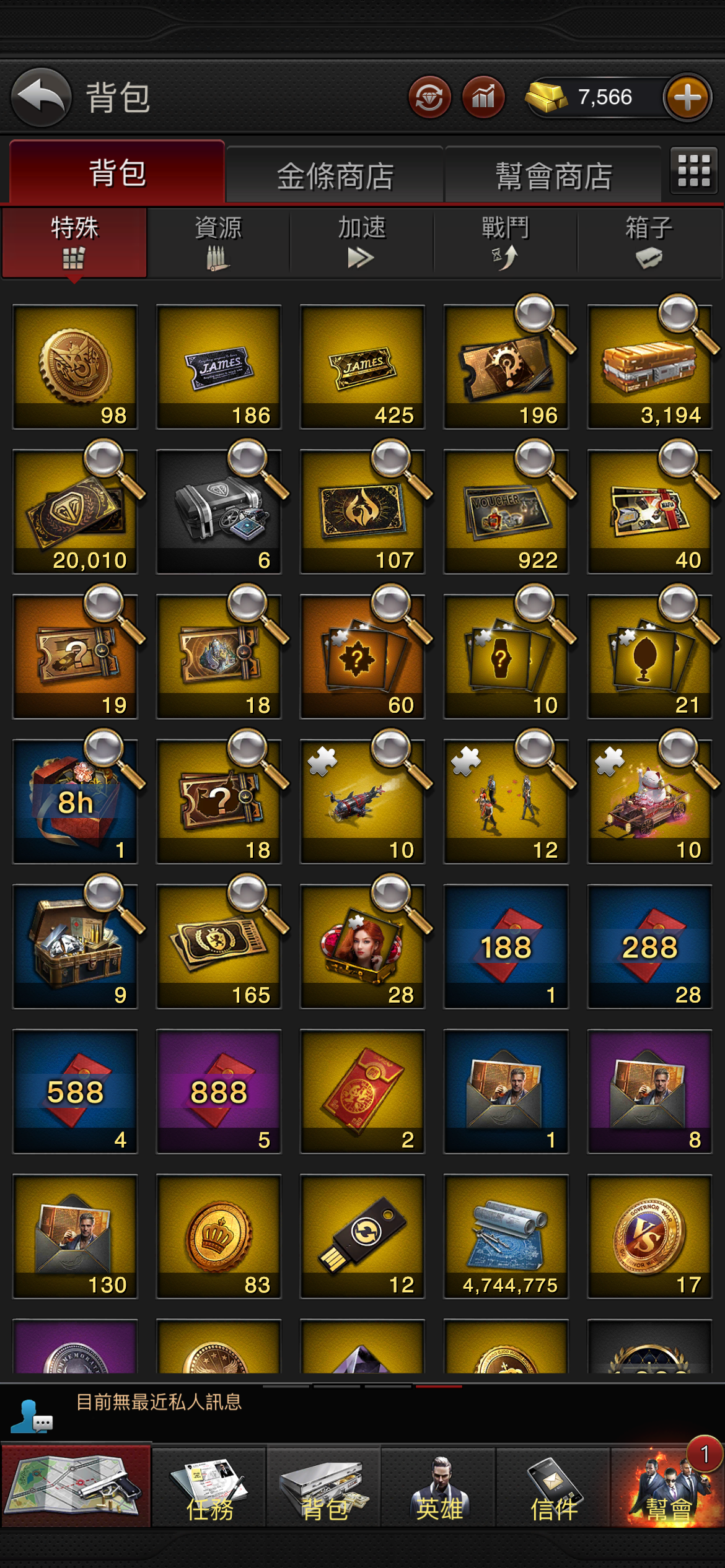Select the 資源 resources category
Viewport: 725px width, 1568px height.
218,242
